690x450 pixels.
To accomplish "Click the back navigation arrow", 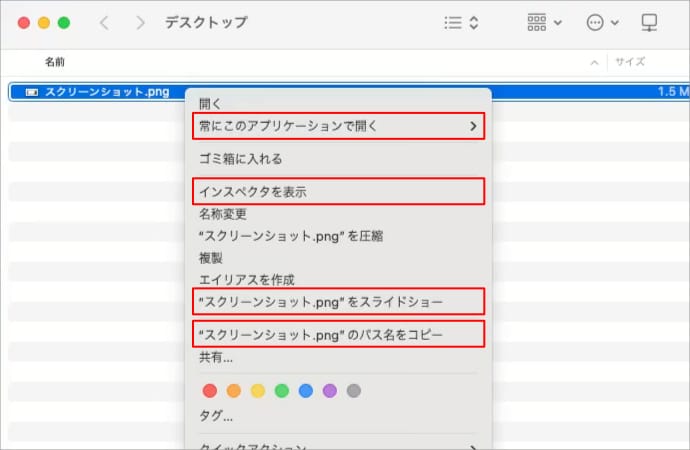I will pyautogui.click(x=106, y=22).
